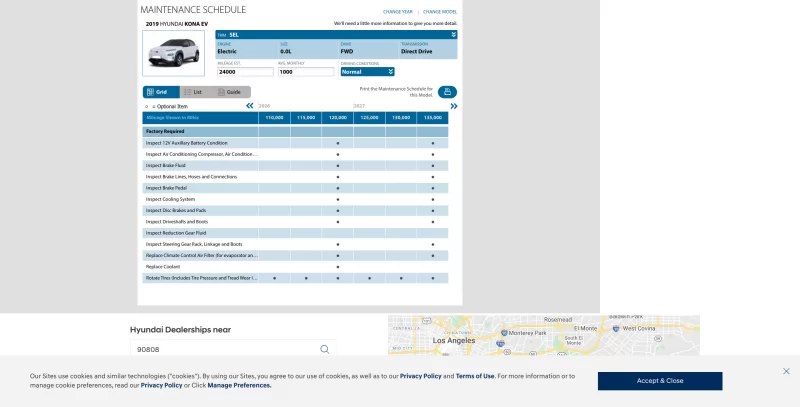The image size is (800, 407).
Task: Click the Hyundai Kona EV vehicle image
Action: click(173, 52)
